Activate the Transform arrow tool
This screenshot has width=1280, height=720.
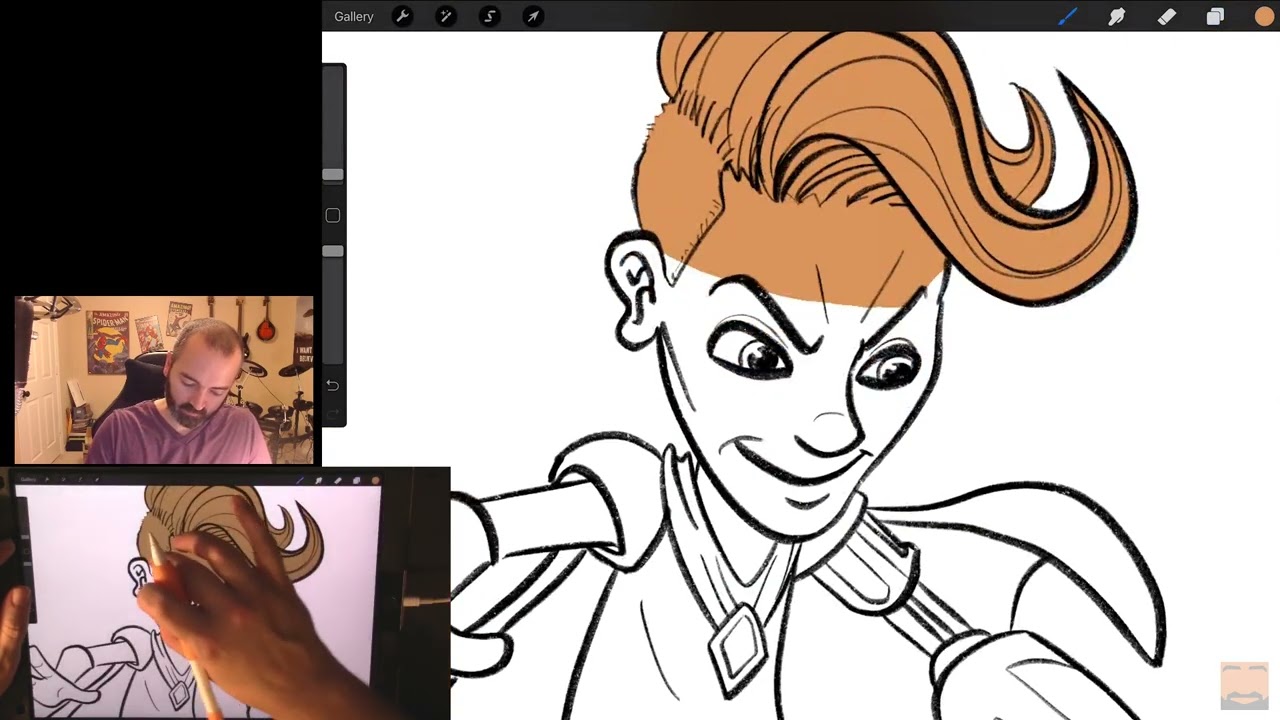tap(534, 16)
